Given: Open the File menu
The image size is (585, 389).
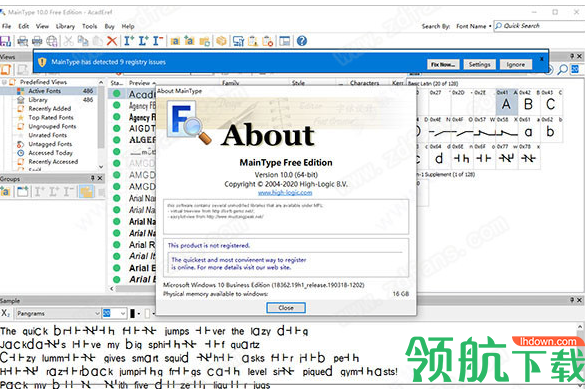Looking at the screenshot, I should point(6,26).
